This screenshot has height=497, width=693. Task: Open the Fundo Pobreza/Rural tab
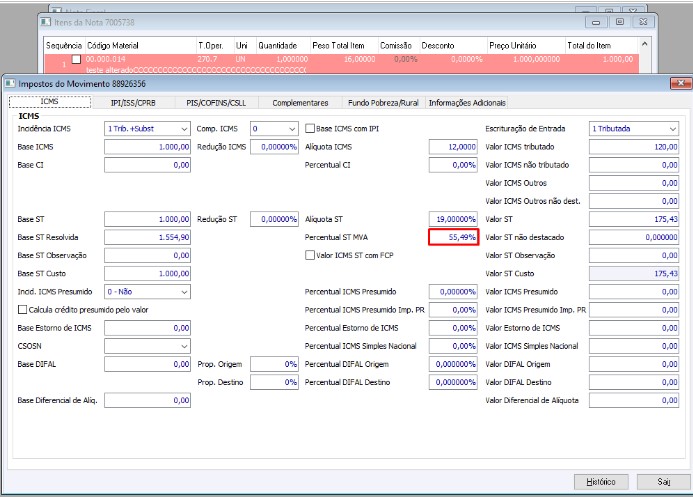[x=383, y=103]
